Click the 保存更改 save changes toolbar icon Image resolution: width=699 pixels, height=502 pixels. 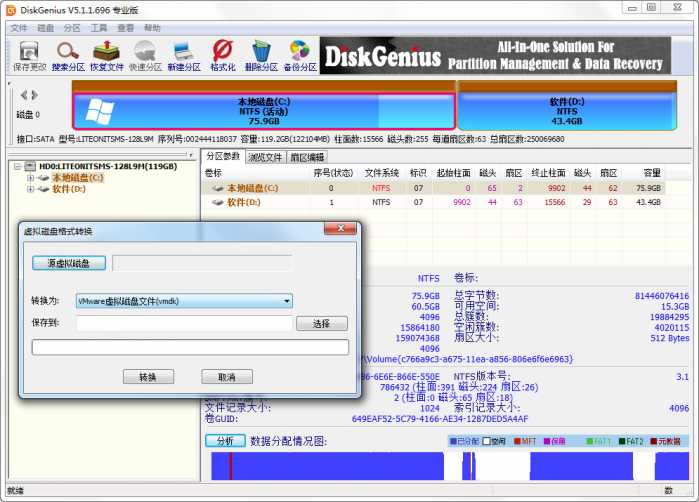pos(29,56)
